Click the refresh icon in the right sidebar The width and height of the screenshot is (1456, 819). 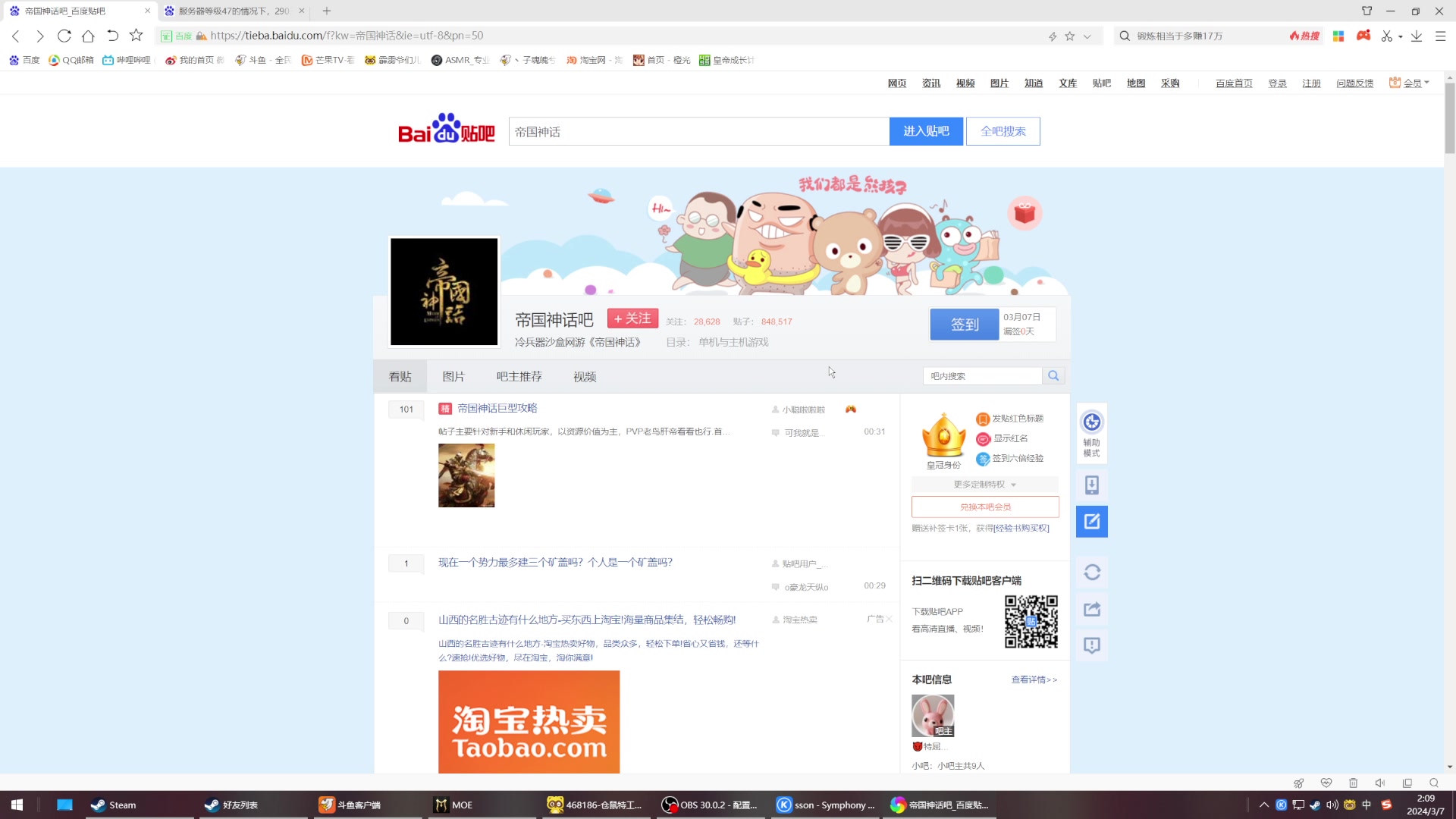tap(1091, 573)
